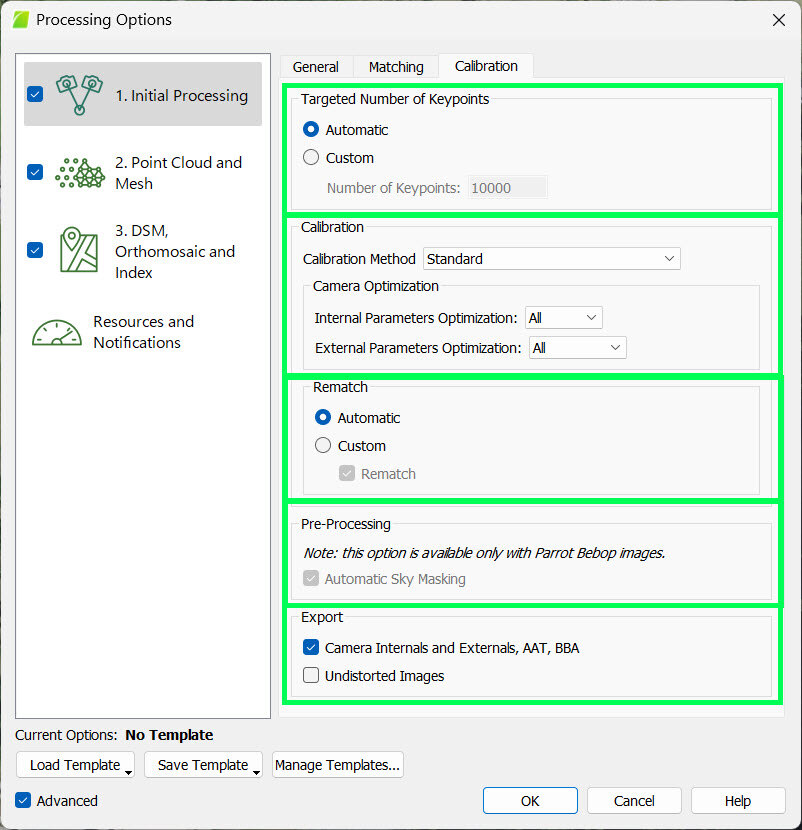Select Custom under the Rematch section
This screenshot has width=802, height=830.
322,445
